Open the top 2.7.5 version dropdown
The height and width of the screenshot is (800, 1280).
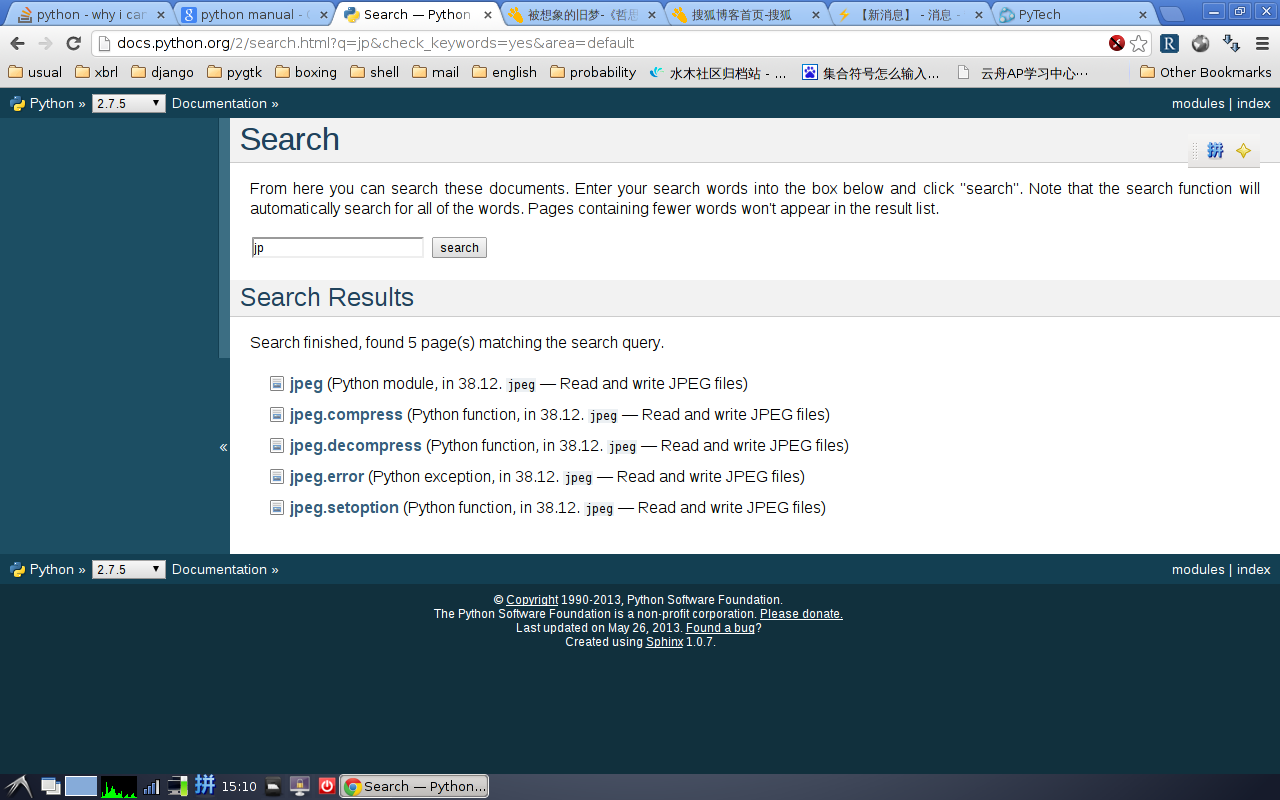[x=128, y=104]
